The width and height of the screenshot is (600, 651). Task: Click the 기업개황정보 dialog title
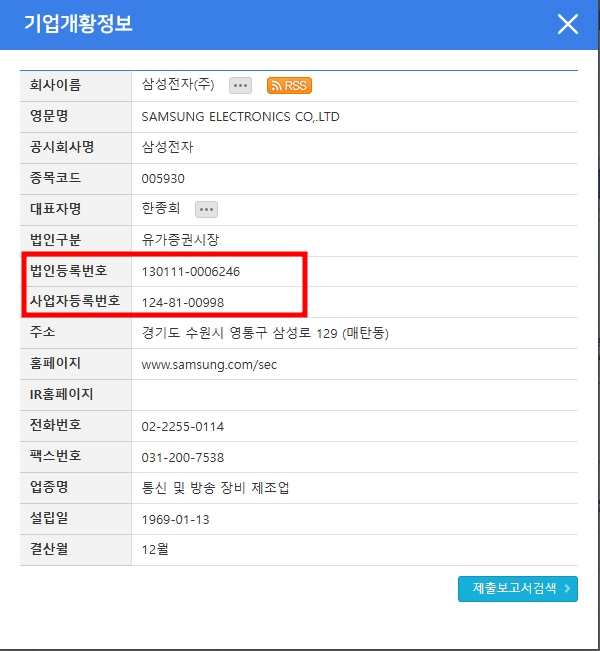[78, 24]
